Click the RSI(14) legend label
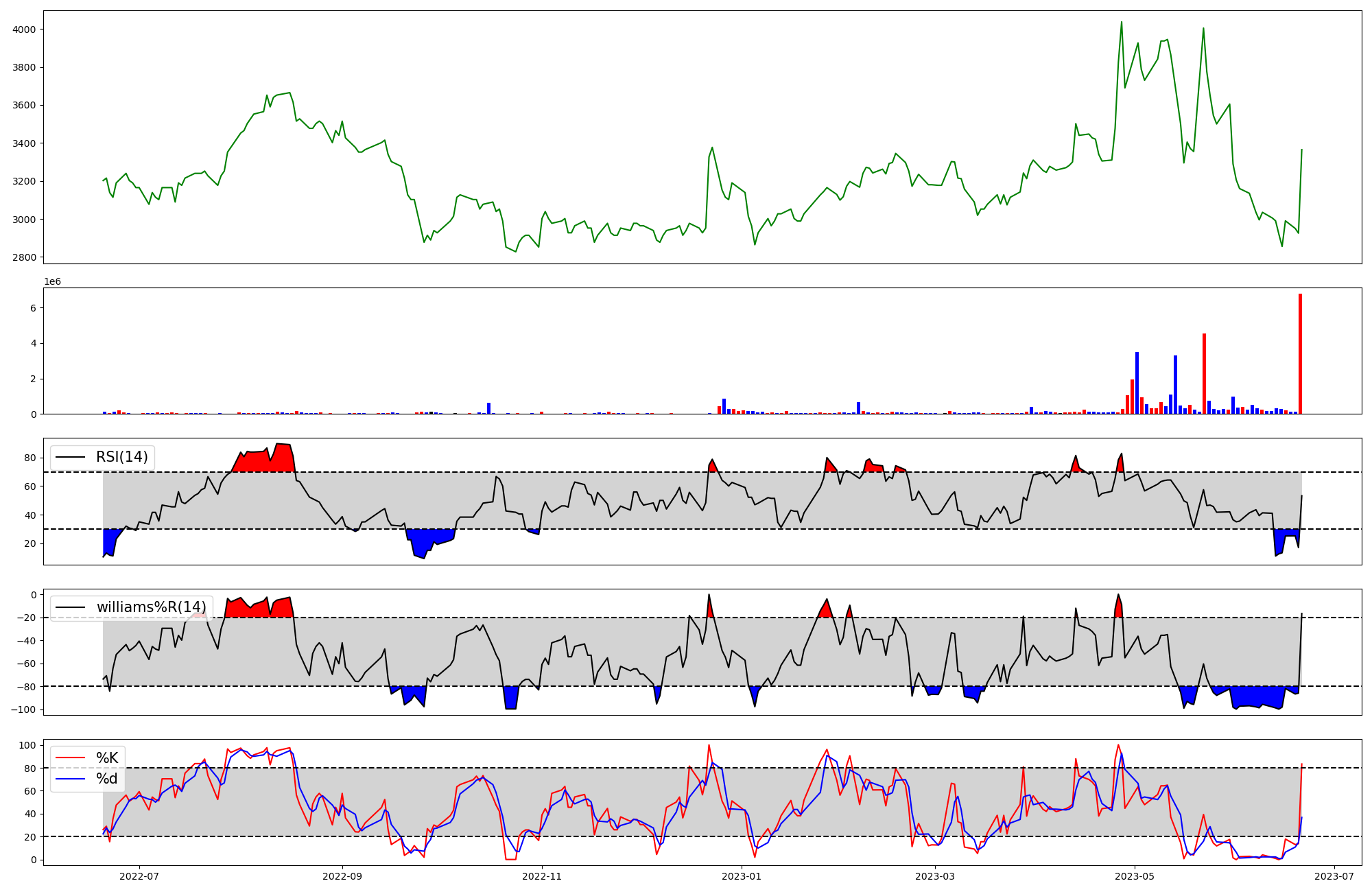The width and height of the screenshot is (1372, 892). pyautogui.click(x=121, y=457)
